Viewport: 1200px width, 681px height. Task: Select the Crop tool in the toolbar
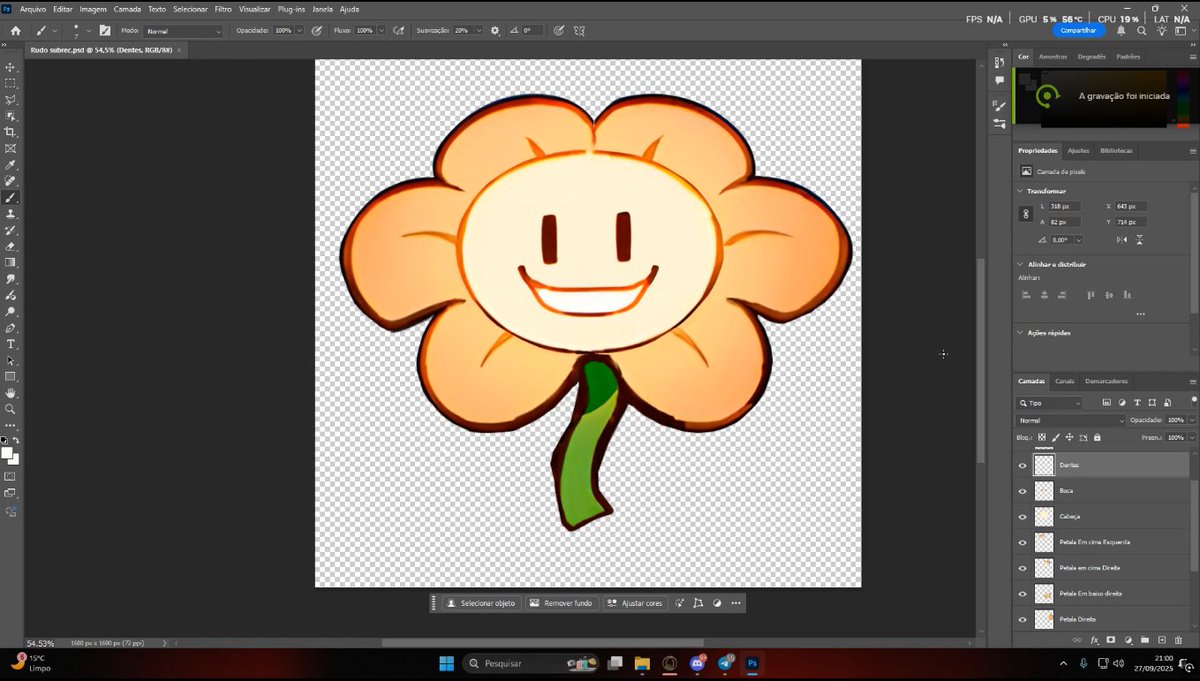pyautogui.click(x=11, y=132)
